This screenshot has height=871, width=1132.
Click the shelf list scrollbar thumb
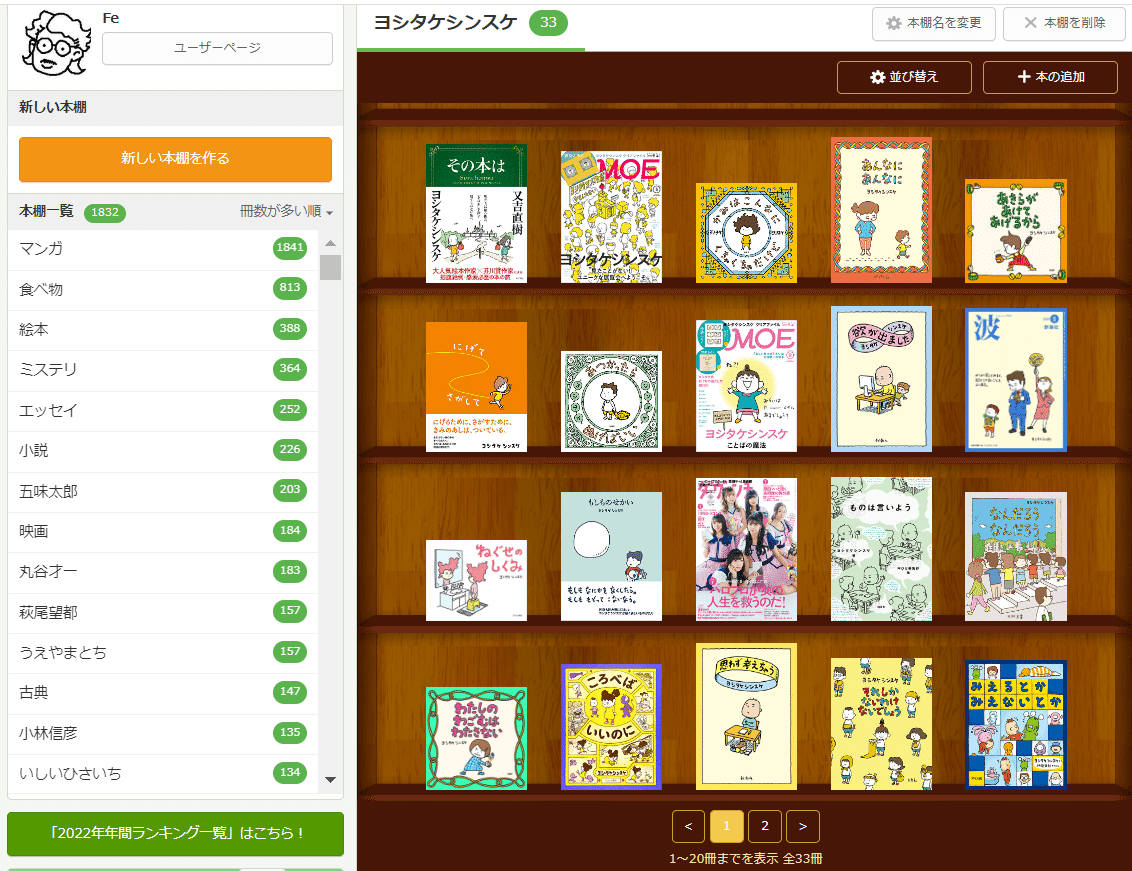pos(330,266)
